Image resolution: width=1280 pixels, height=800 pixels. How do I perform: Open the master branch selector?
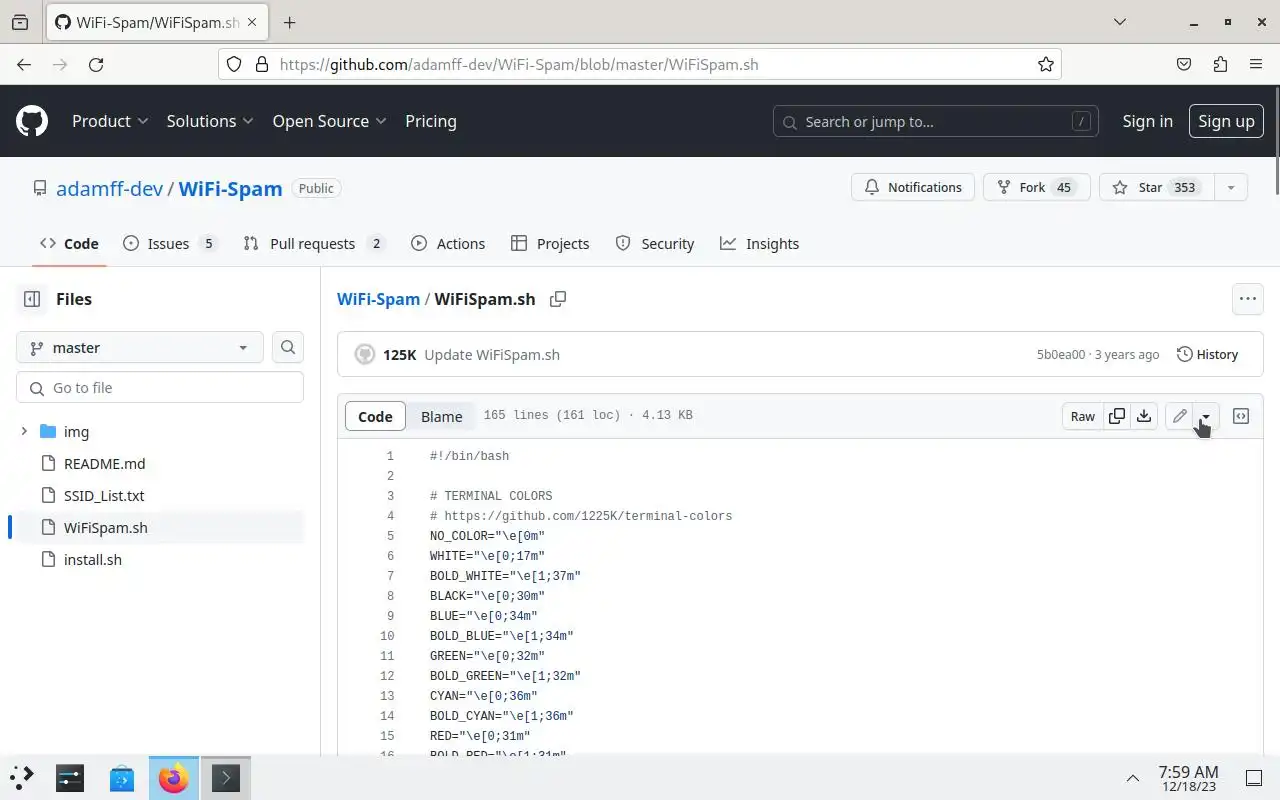pyautogui.click(x=140, y=347)
